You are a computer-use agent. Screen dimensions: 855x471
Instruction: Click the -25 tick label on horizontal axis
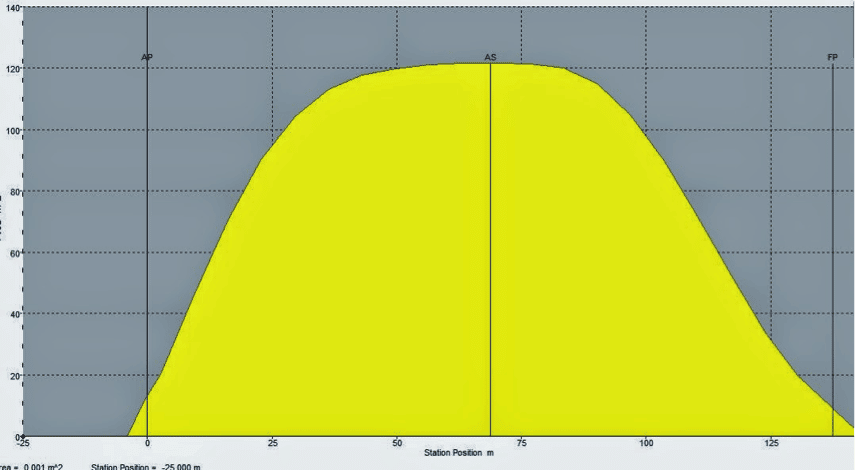23,443
